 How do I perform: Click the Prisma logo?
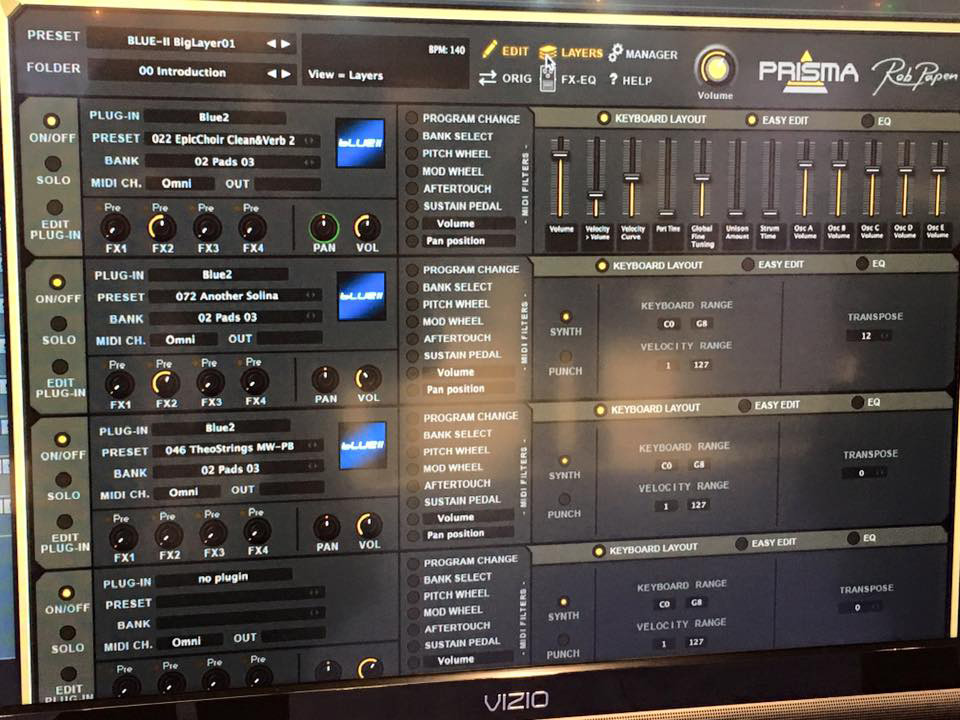click(x=808, y=72)
